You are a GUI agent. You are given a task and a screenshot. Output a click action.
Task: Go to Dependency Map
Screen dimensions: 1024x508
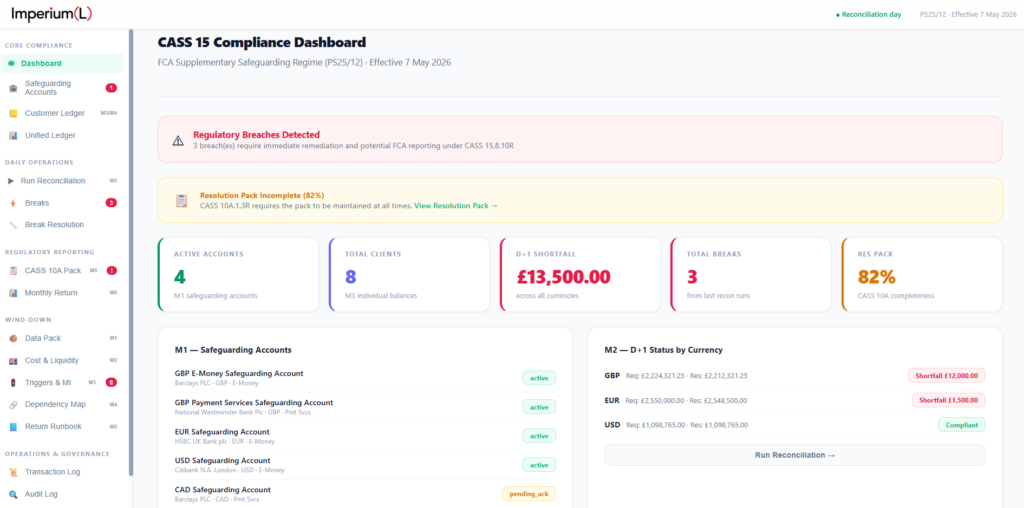63,405
